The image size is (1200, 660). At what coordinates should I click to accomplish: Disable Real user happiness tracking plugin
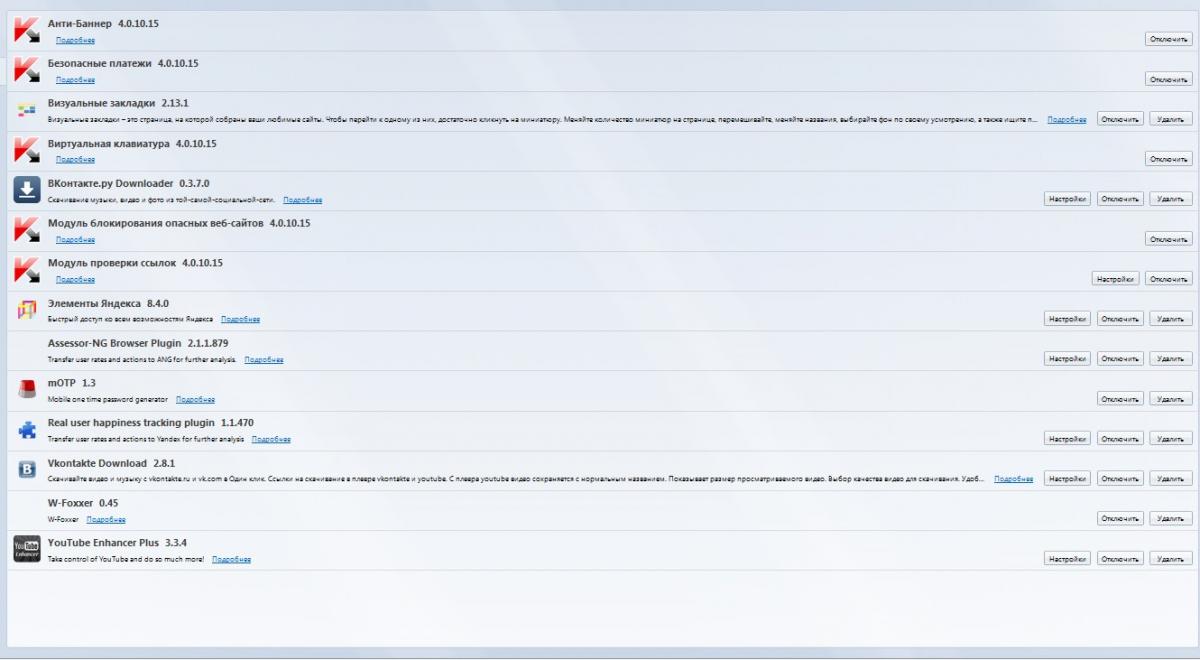[1120, 439]
